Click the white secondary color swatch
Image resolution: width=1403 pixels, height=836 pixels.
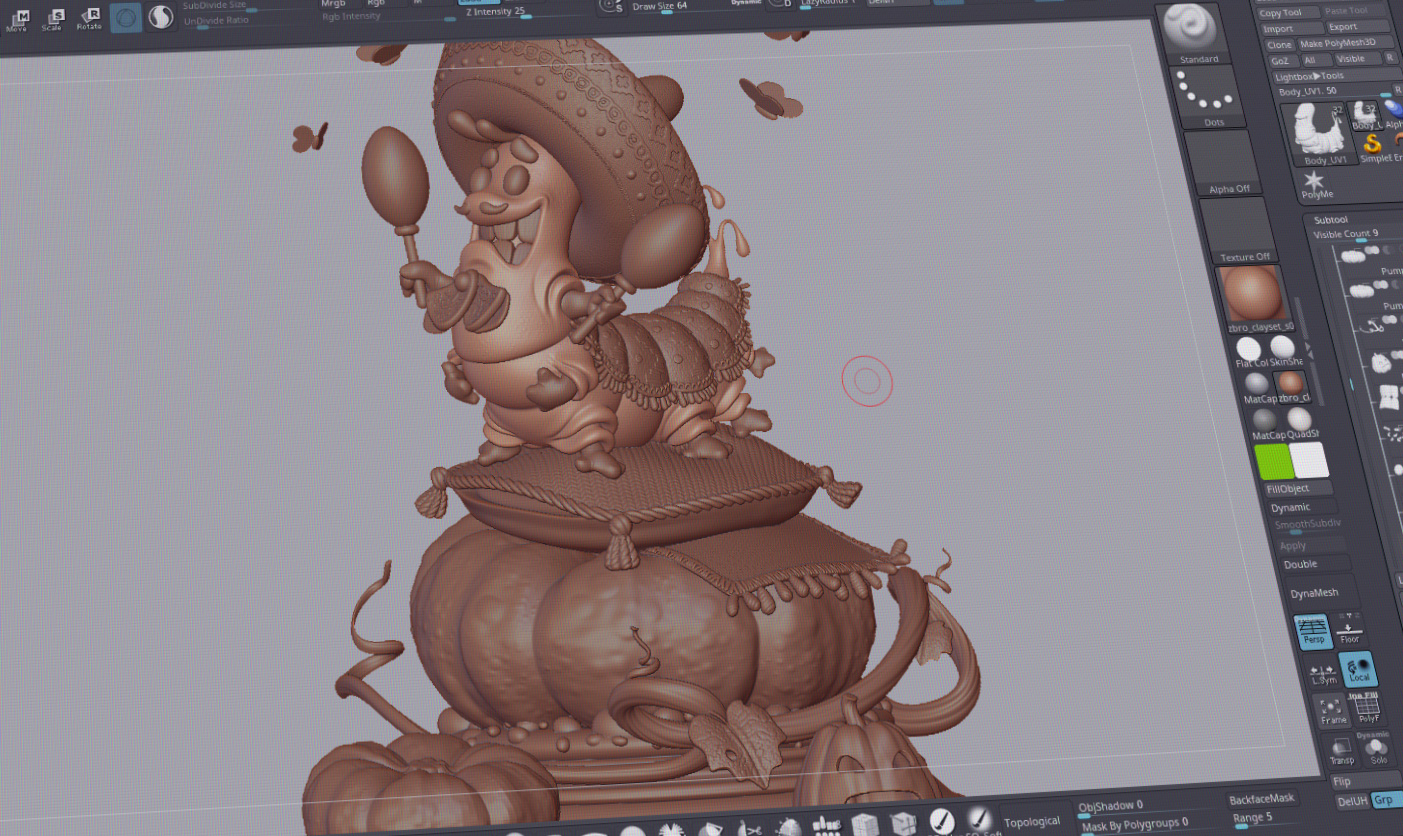(x=1310, y=460)
